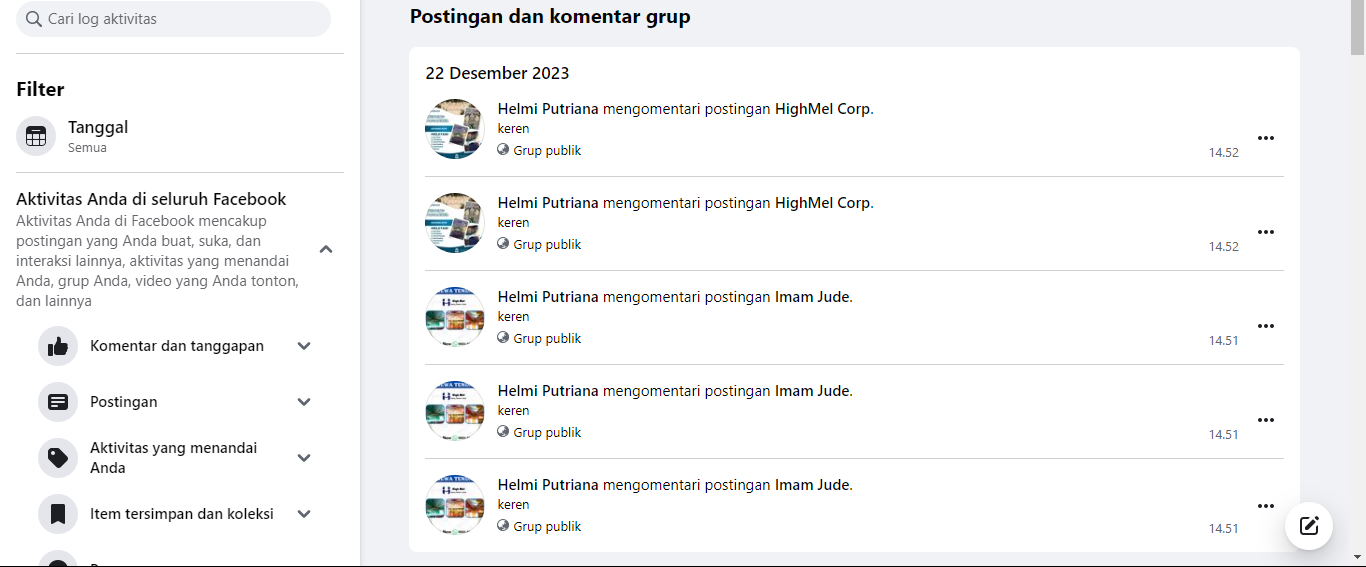The width and height of the screenshot is (1366, 567).
Task: Click the Postingan sidebar icon
Action: 58,402
